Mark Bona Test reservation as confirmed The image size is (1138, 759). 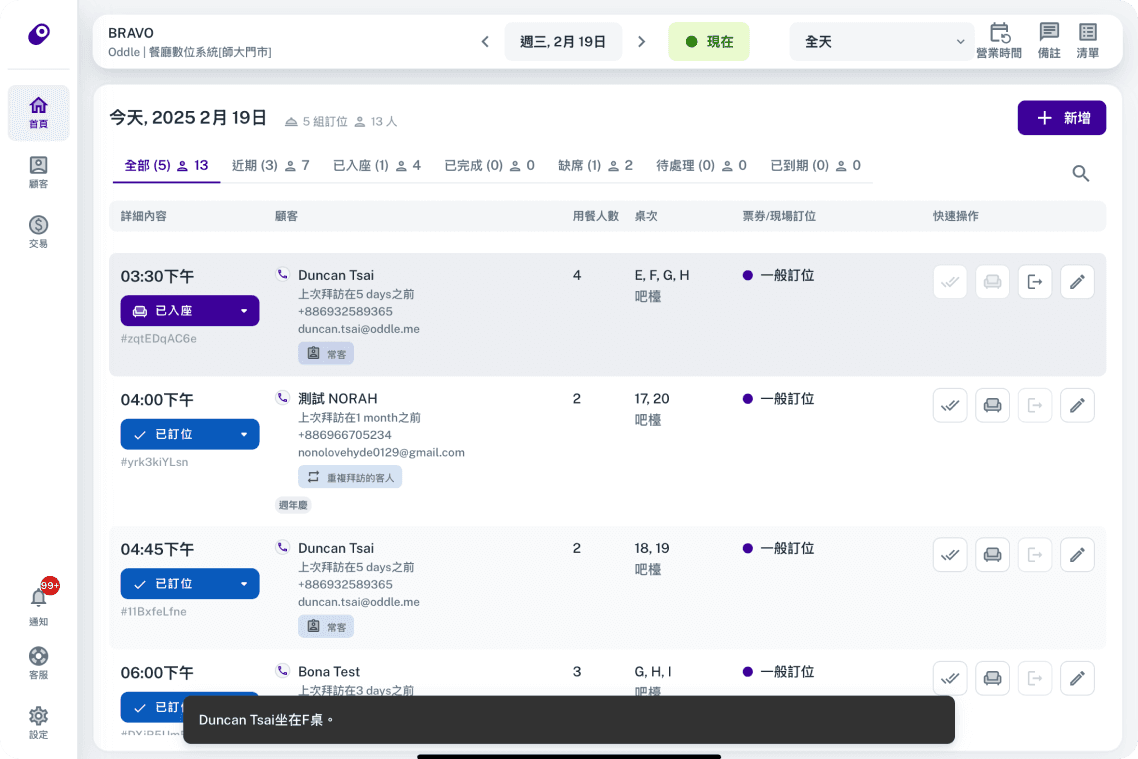tap(950, 678)
